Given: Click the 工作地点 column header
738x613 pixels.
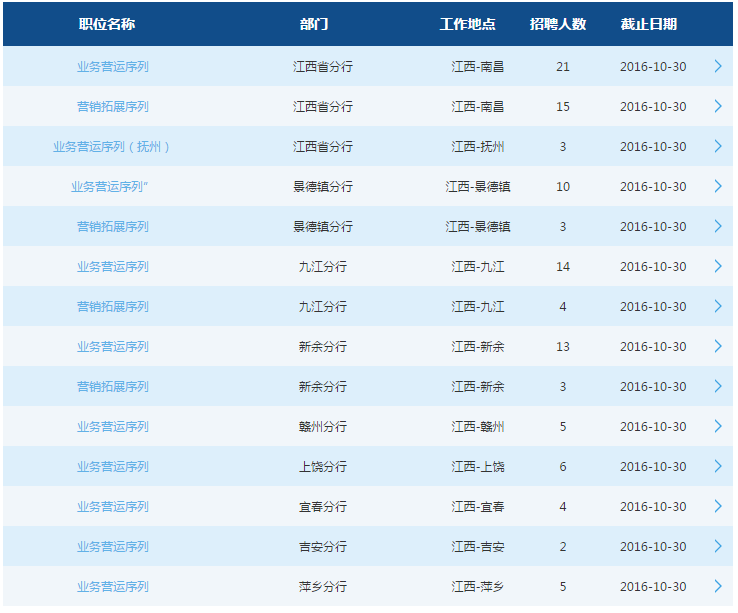Looking at the screenshot, I should point(467,24).
